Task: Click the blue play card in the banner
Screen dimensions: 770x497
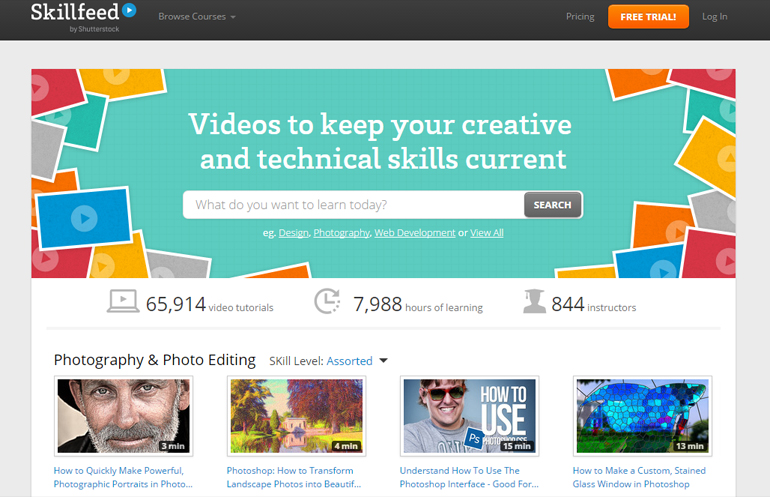Action: click(x=84, y=218)
